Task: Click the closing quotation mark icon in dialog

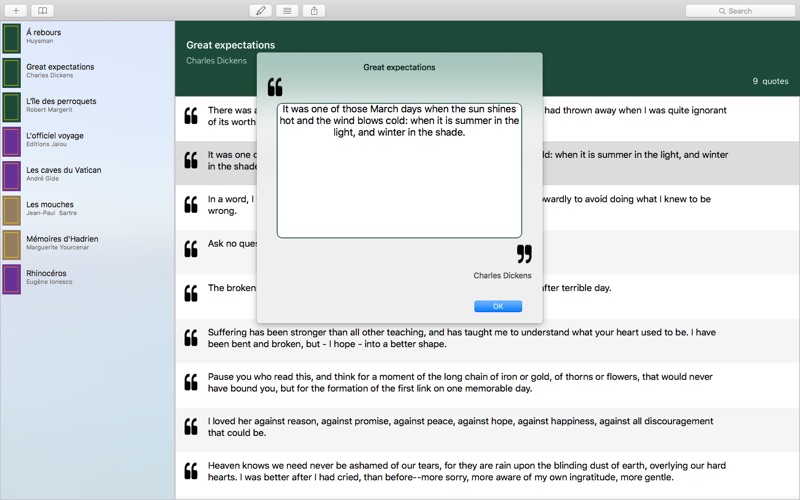Action: 524,254
